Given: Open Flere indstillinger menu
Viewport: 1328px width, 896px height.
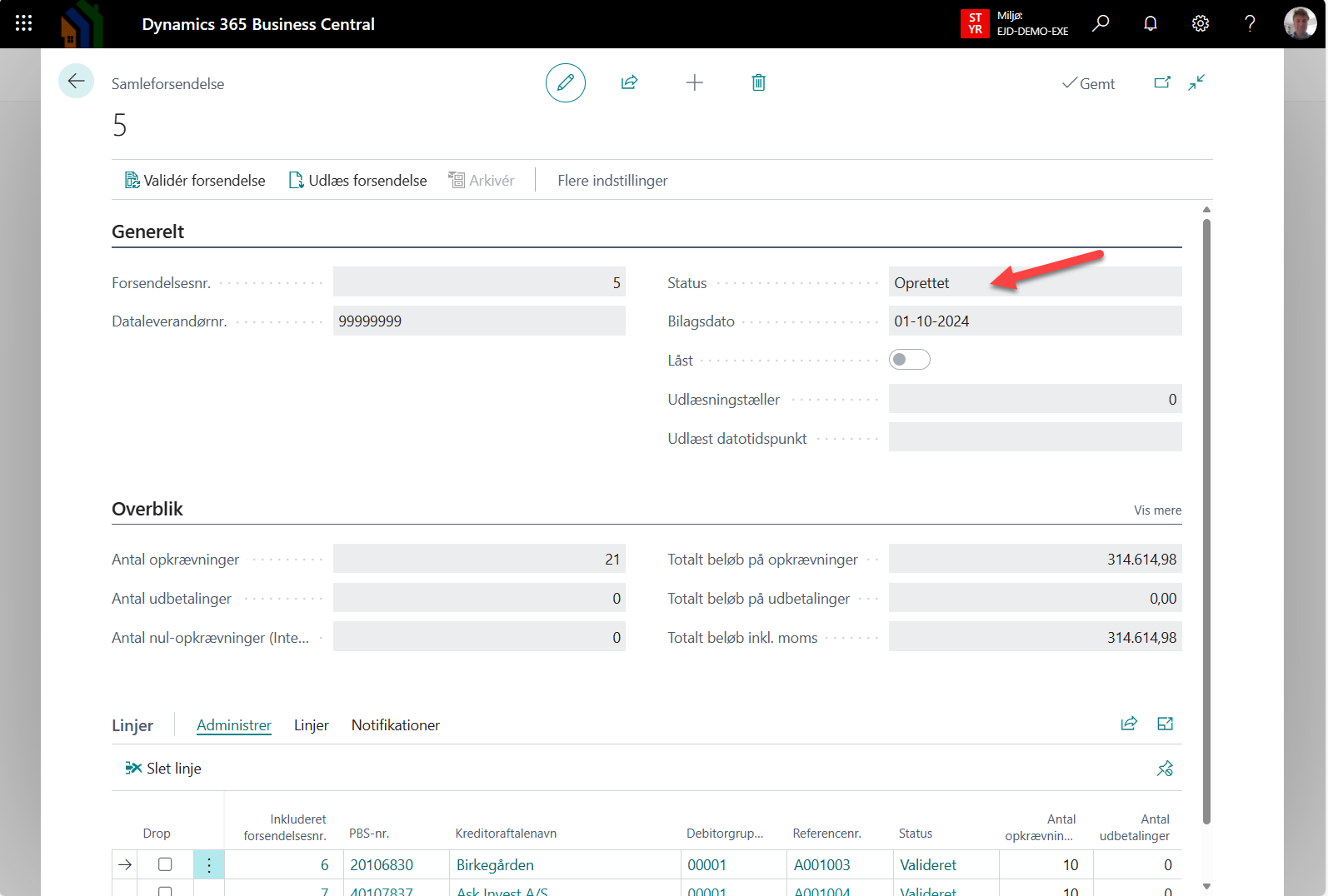Looking at the screenshot, I should coord(612,181).
